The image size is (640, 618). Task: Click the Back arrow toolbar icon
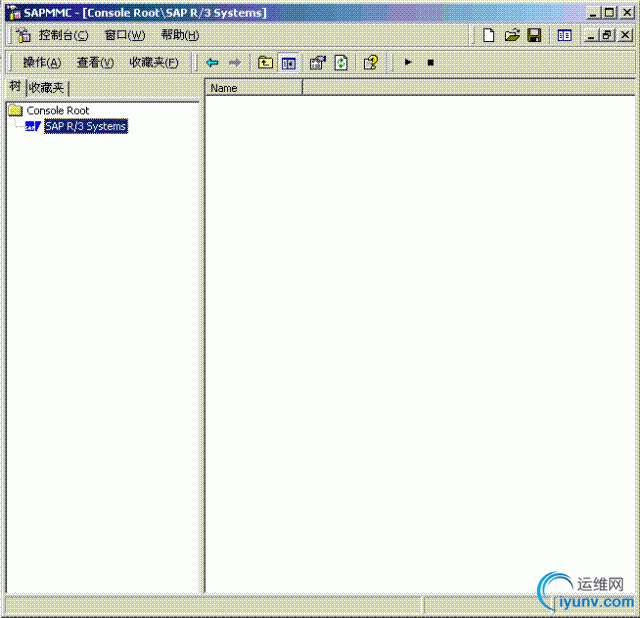click(212, 63)
